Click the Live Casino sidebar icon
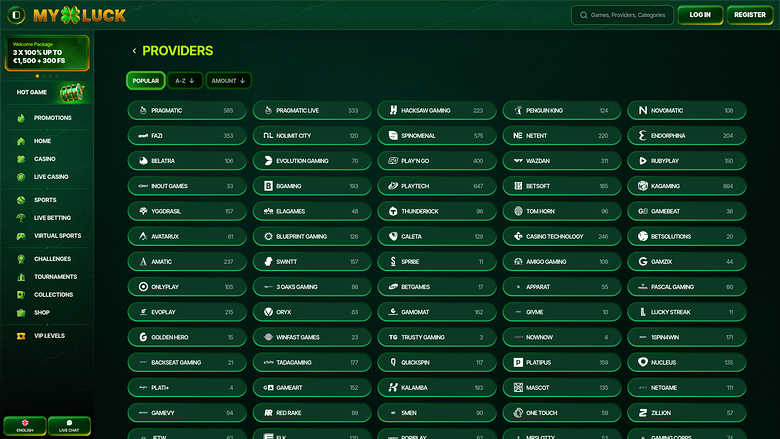780x439 pixels. (x=21, y=177)
